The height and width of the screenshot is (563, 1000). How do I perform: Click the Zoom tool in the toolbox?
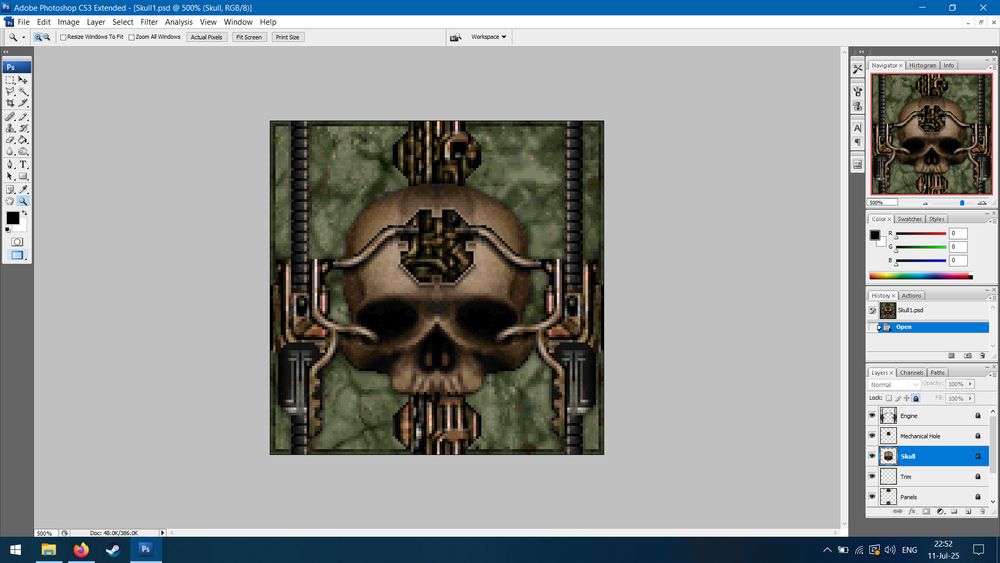click(23, 201)
